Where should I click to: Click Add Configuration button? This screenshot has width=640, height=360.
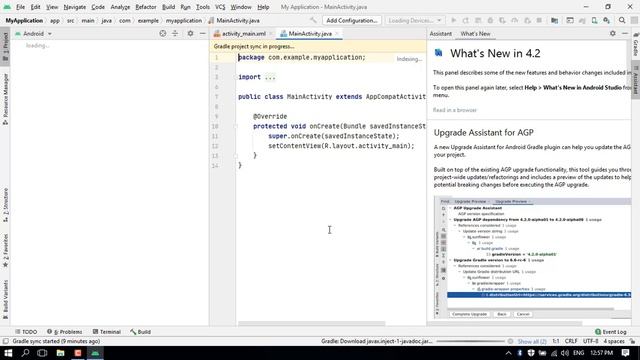pyautogui.click(x=351, y=20)
